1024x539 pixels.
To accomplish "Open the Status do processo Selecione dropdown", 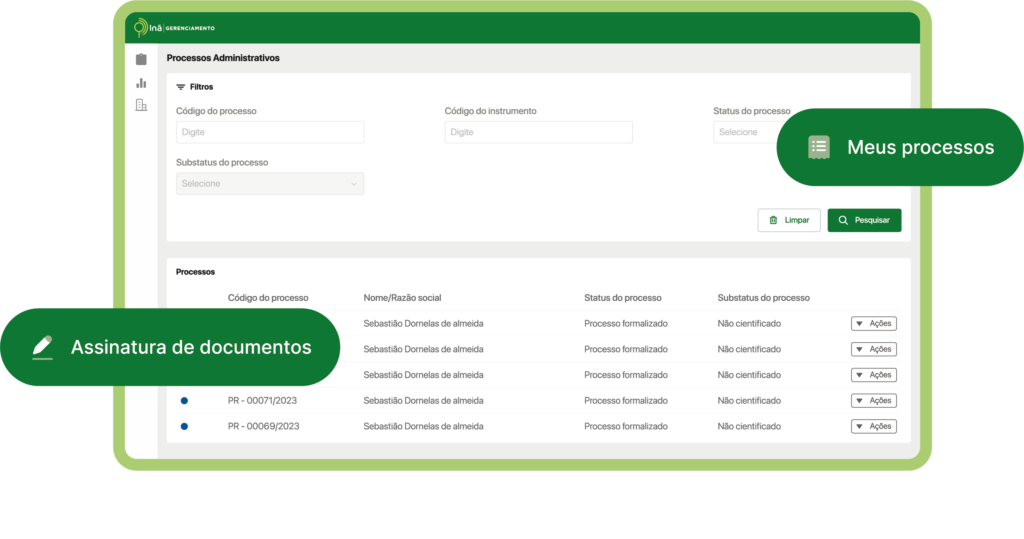I will point(745,132).
